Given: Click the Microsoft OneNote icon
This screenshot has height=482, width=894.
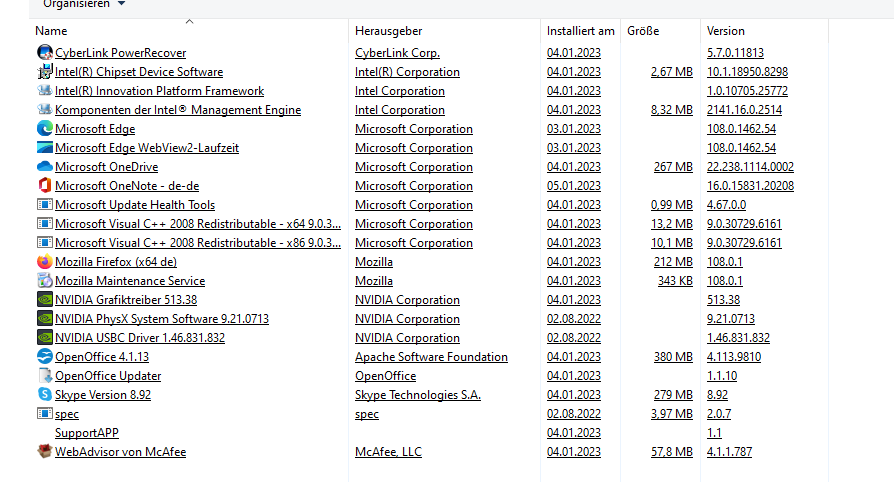Looking at the screenshot, I should [44, 186].
